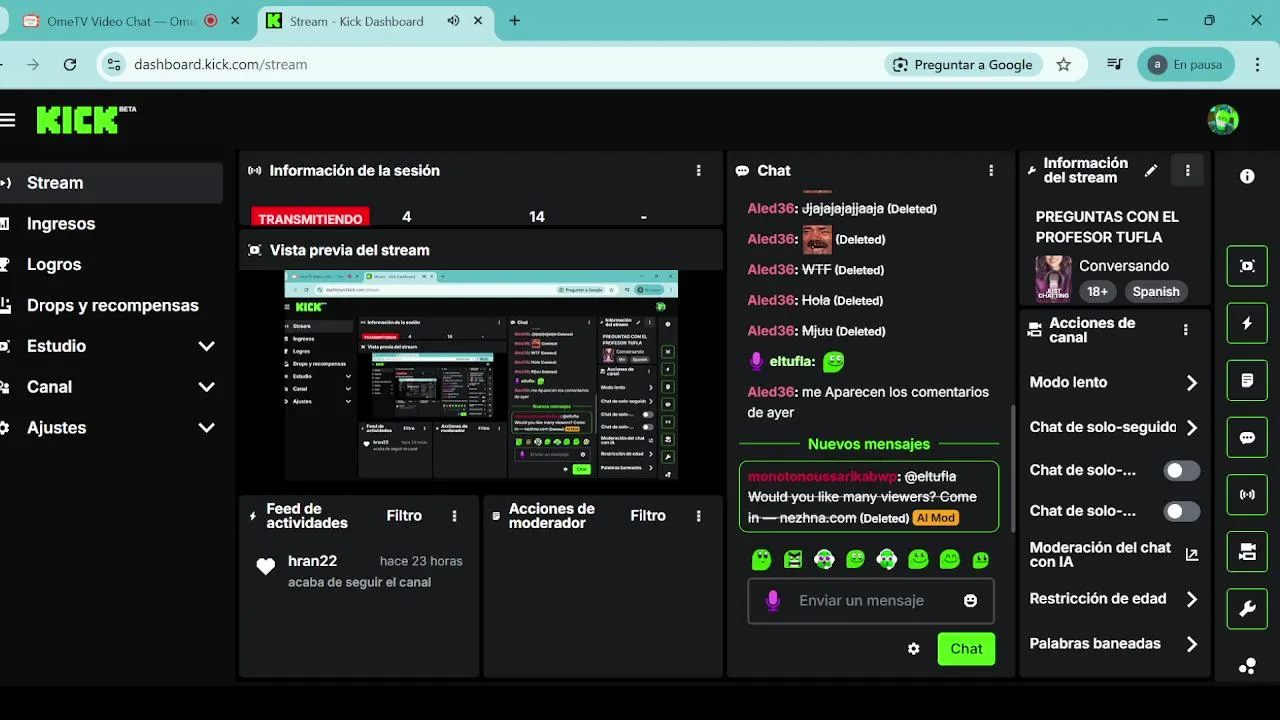The width and height of the screenshot is (1280, 720).
Task: Click the broadcast signal icon in right sidebar
Action: coord(1247,494)
